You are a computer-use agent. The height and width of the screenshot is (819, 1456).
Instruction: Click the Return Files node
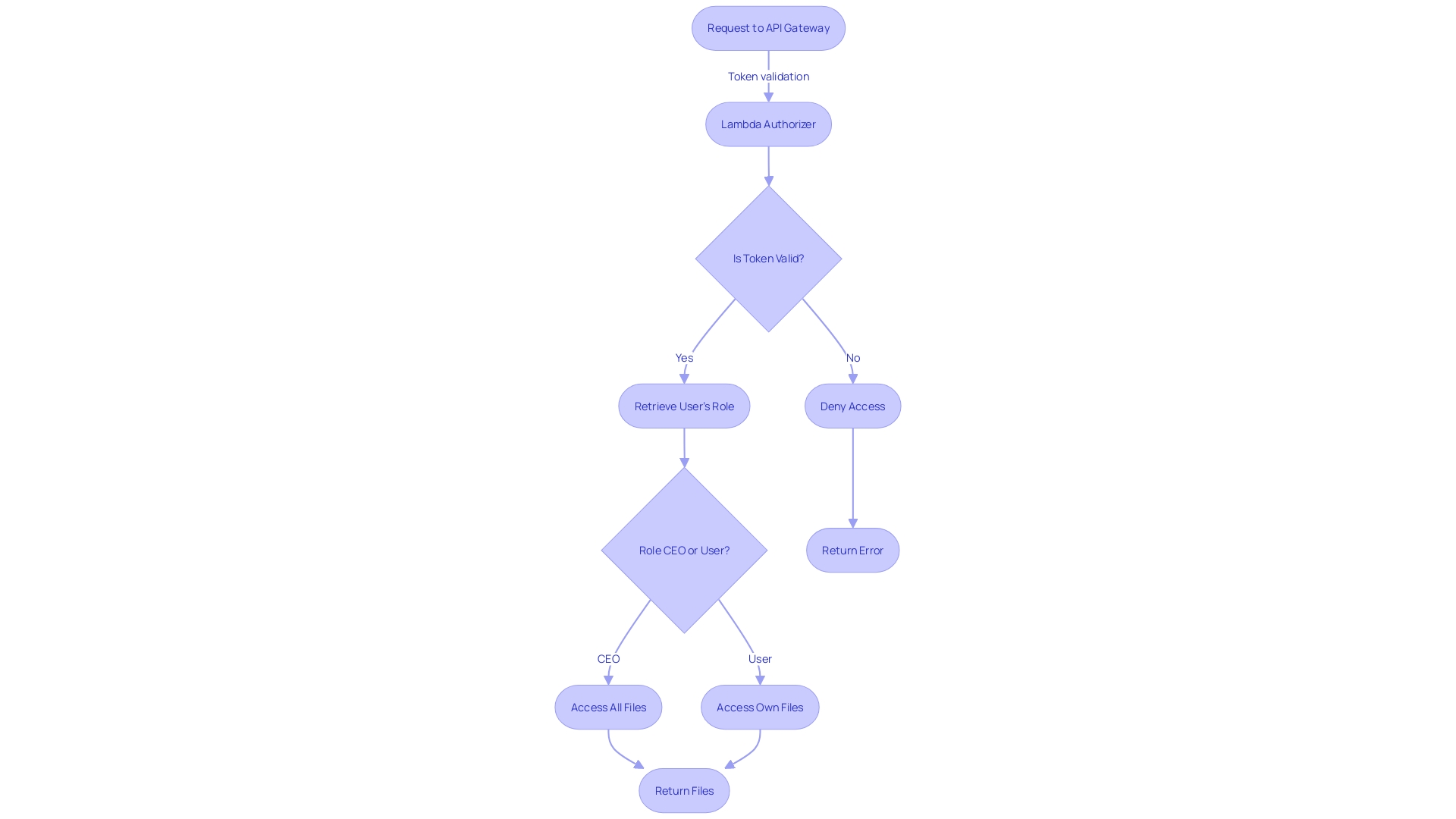pos(683,790)
